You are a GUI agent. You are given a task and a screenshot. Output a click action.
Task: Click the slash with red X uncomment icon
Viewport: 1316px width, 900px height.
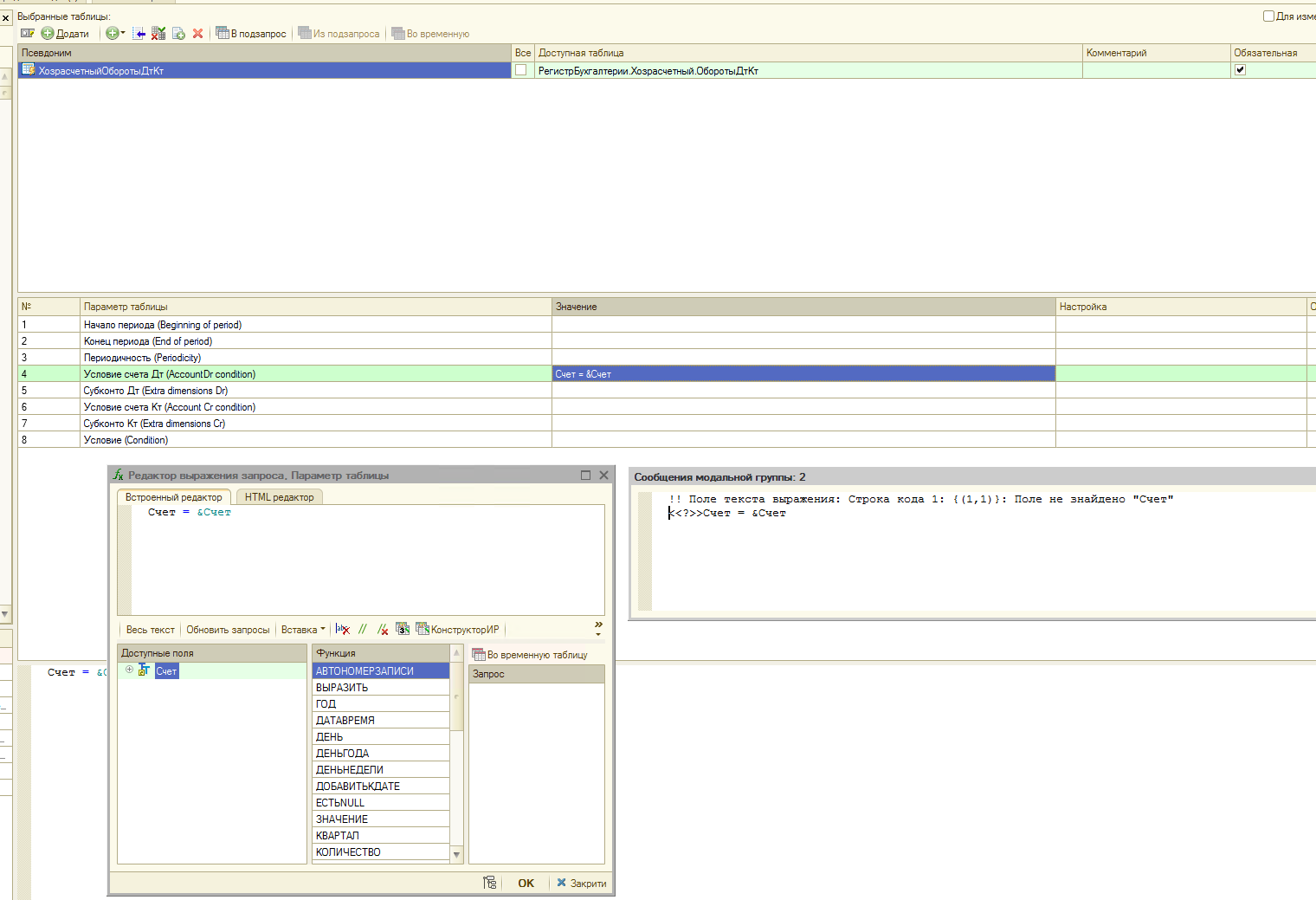point(382,630)
